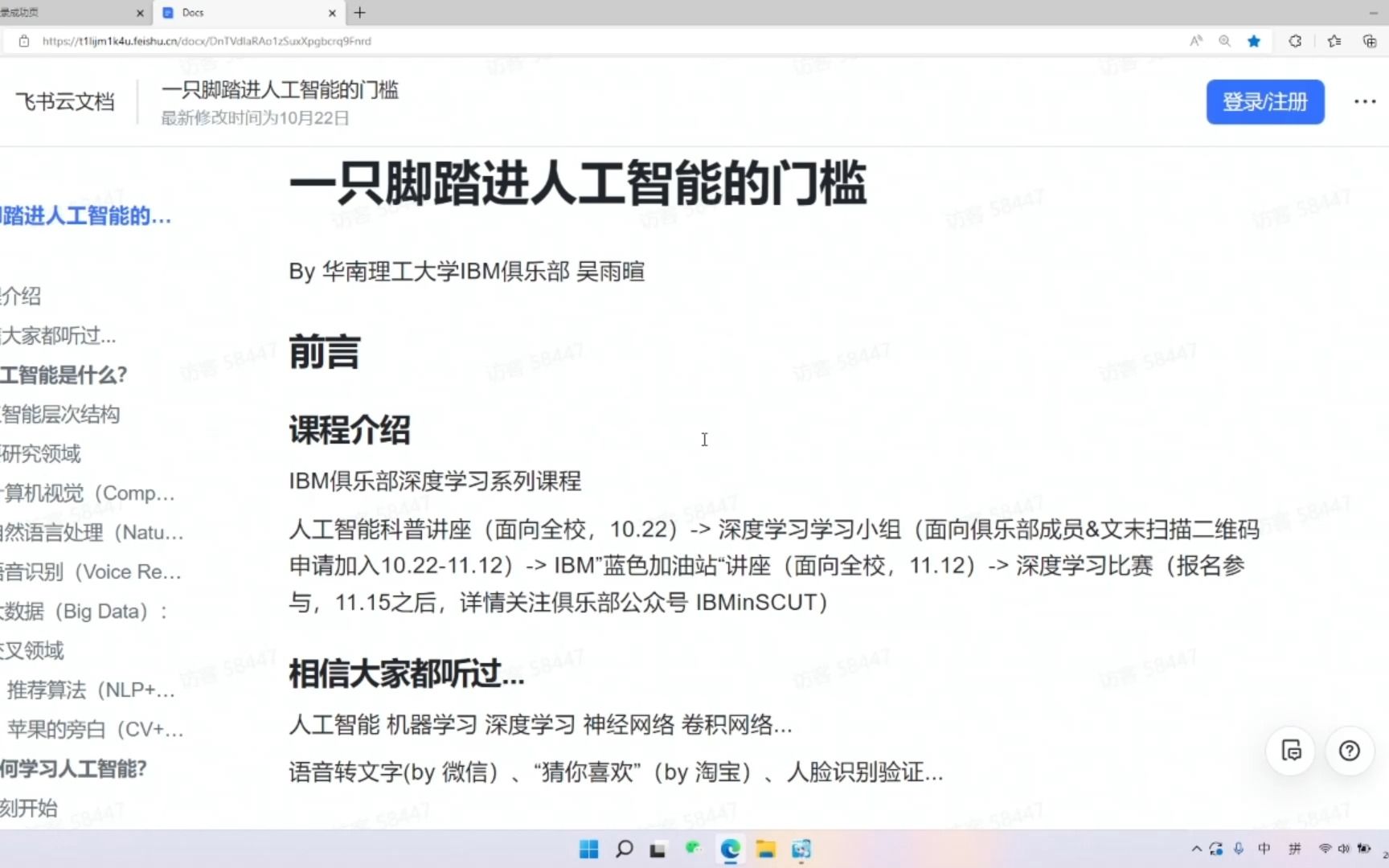
Task: Open the document comments floating button
Action: pos(1291,751)
